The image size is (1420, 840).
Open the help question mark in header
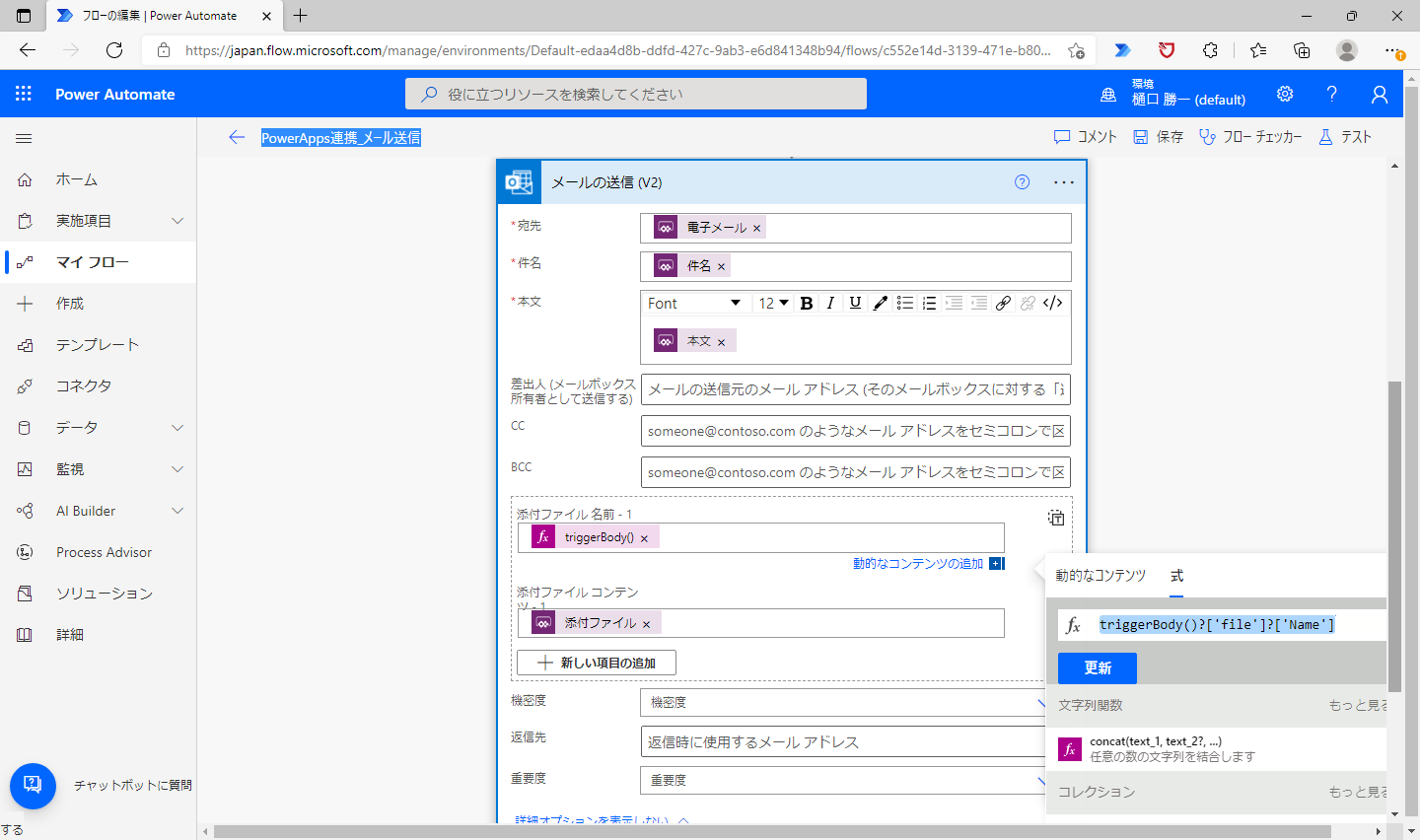(1332, 94)
